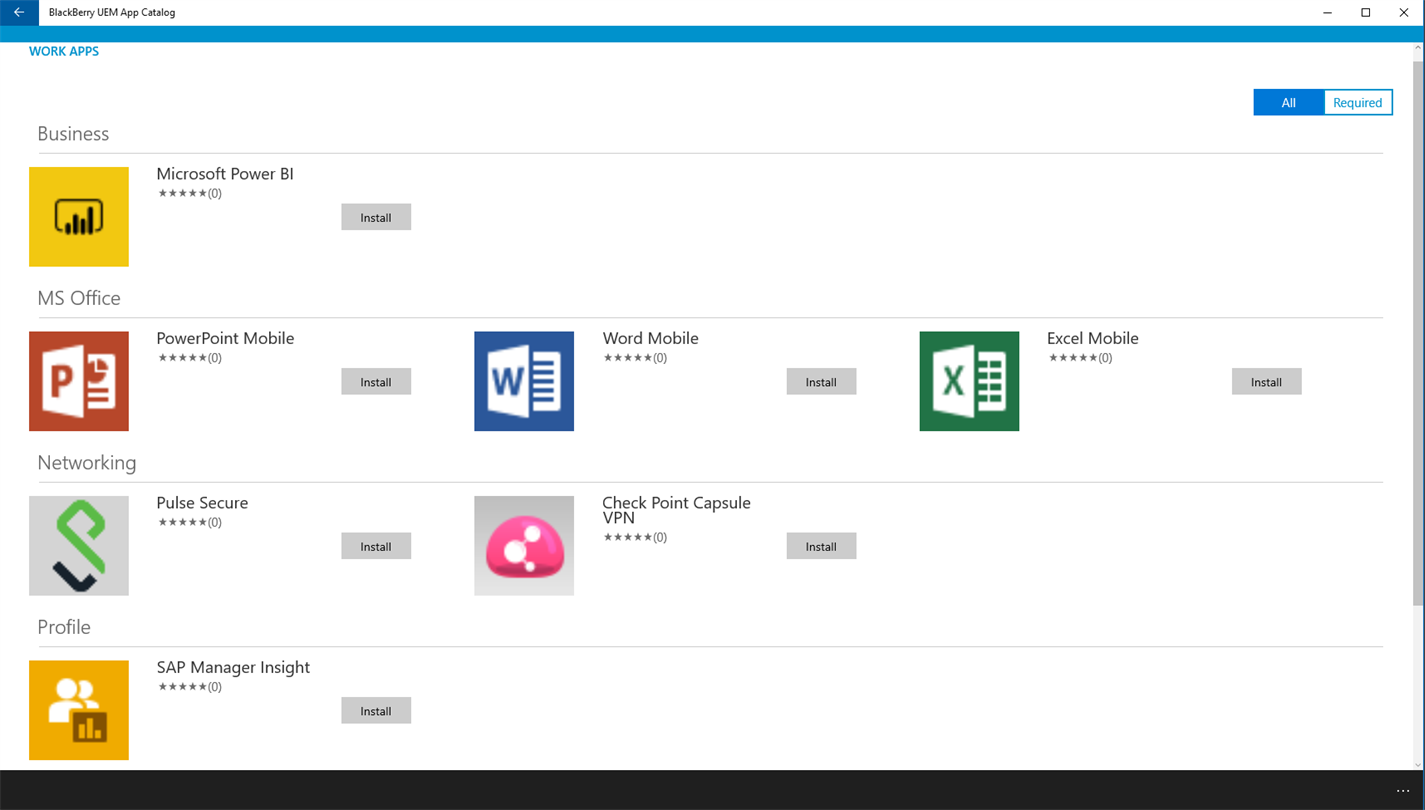
Task: Install PowerPoint Mobile
Action: 376,382
